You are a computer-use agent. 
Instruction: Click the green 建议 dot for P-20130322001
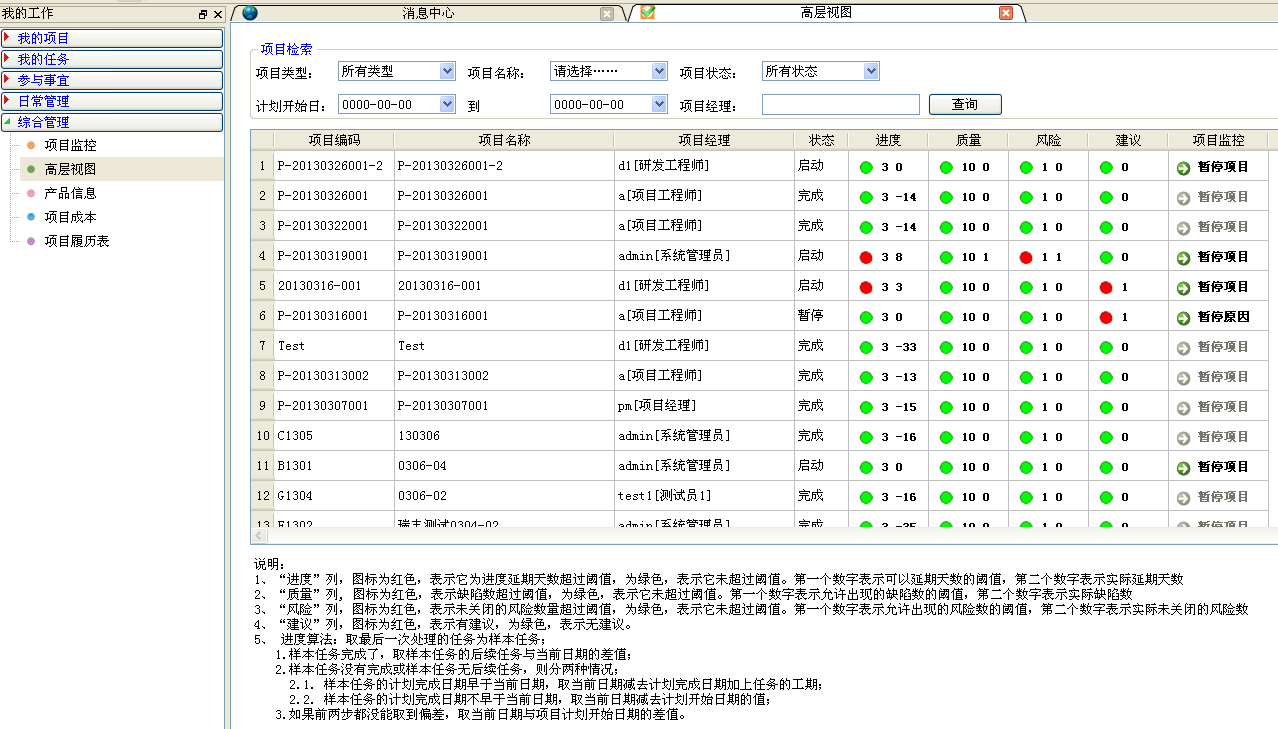pyautogui.click(x=1106, y=227)
